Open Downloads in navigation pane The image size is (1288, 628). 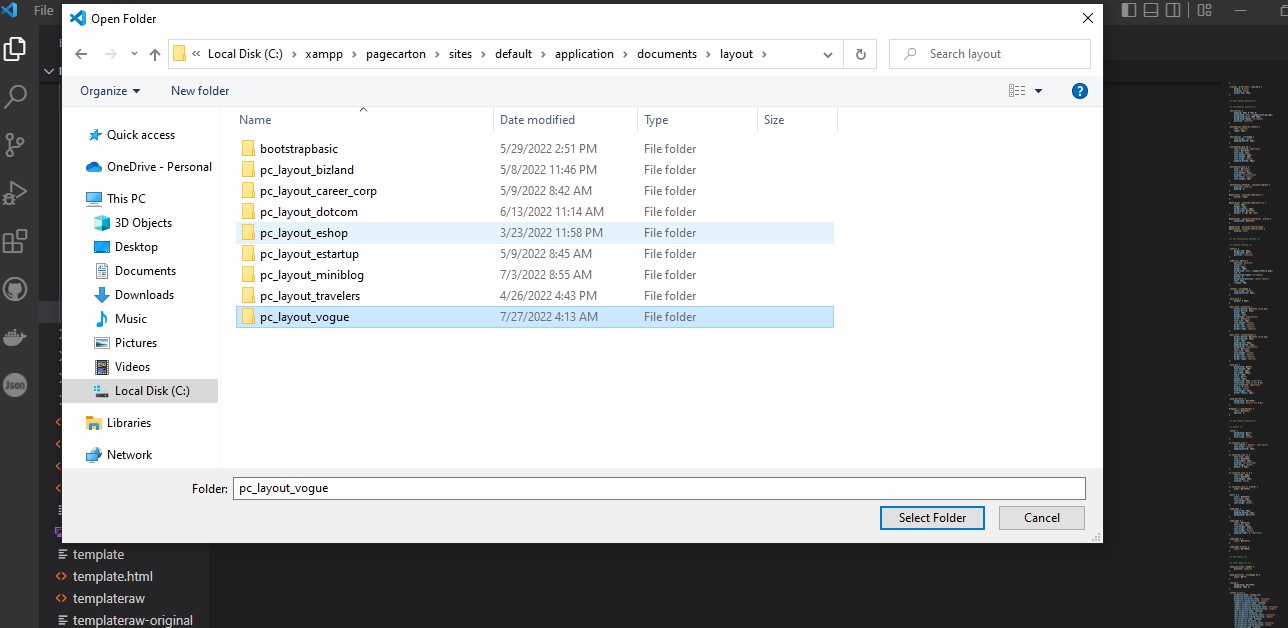tap(144, 295)
